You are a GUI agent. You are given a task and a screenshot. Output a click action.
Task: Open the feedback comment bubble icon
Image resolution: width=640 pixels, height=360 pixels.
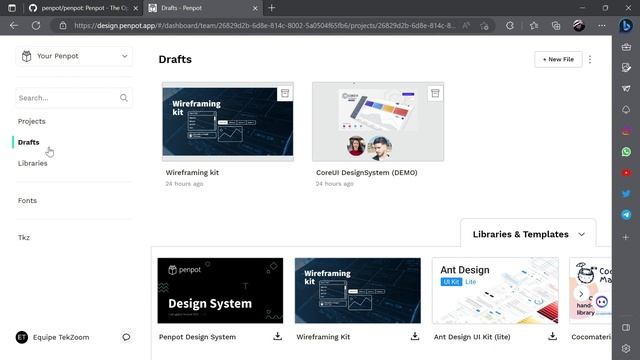pos(126,337)
